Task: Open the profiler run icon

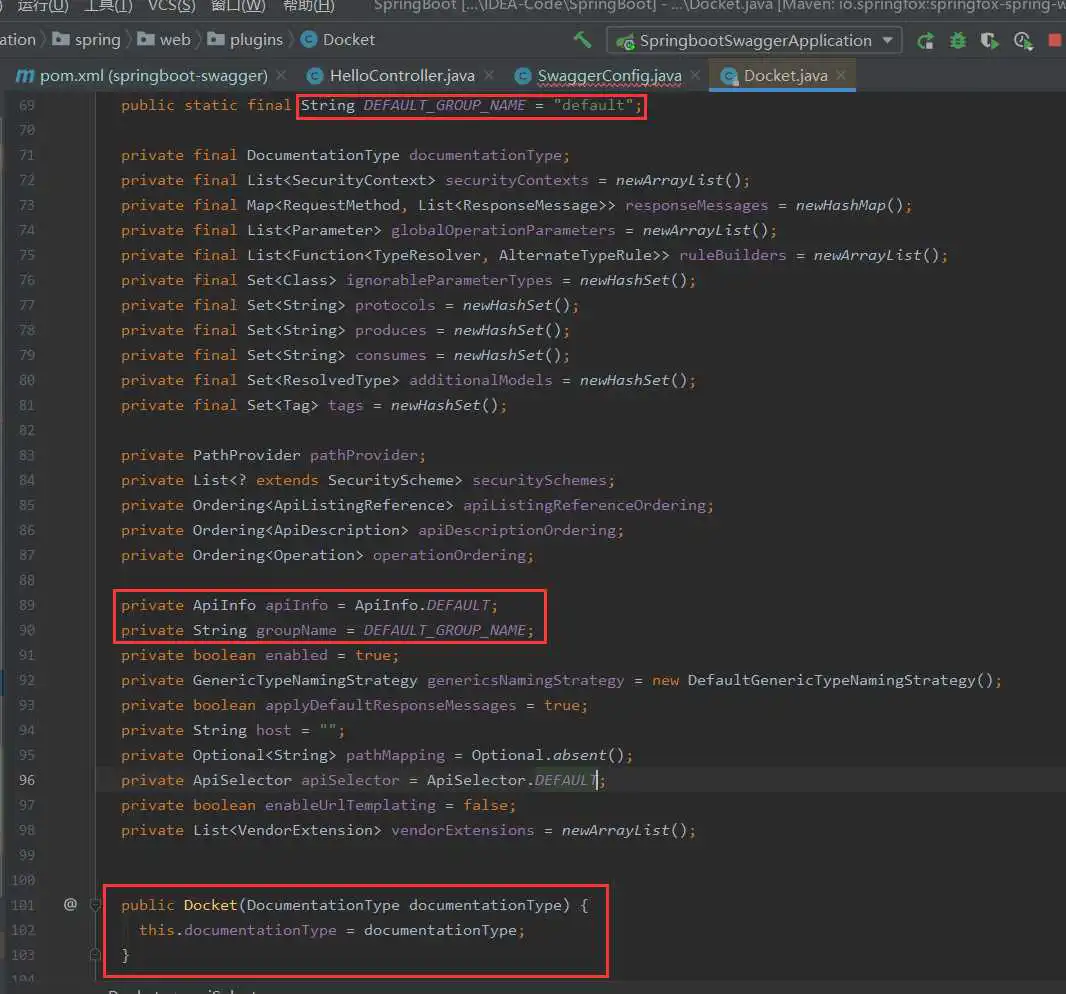Action: 1022,41
